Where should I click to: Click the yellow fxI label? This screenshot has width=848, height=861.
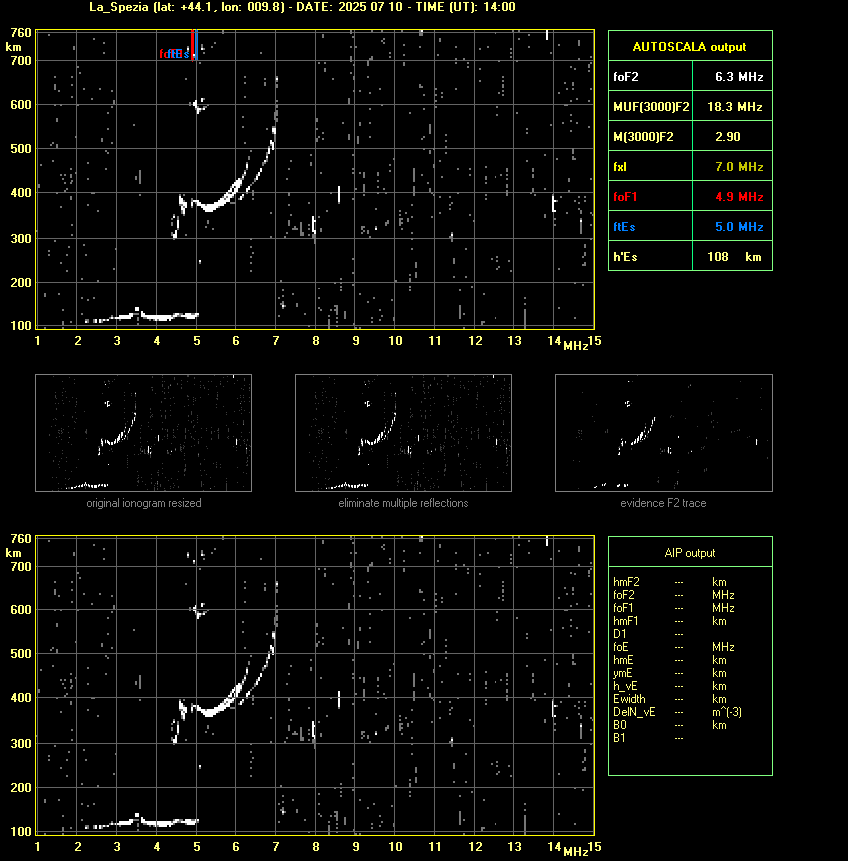620,167
